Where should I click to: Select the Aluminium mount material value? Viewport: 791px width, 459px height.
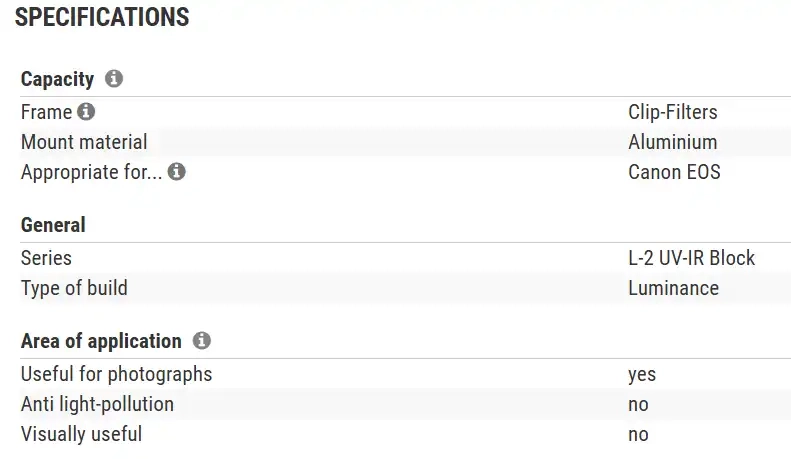point(672,142)
